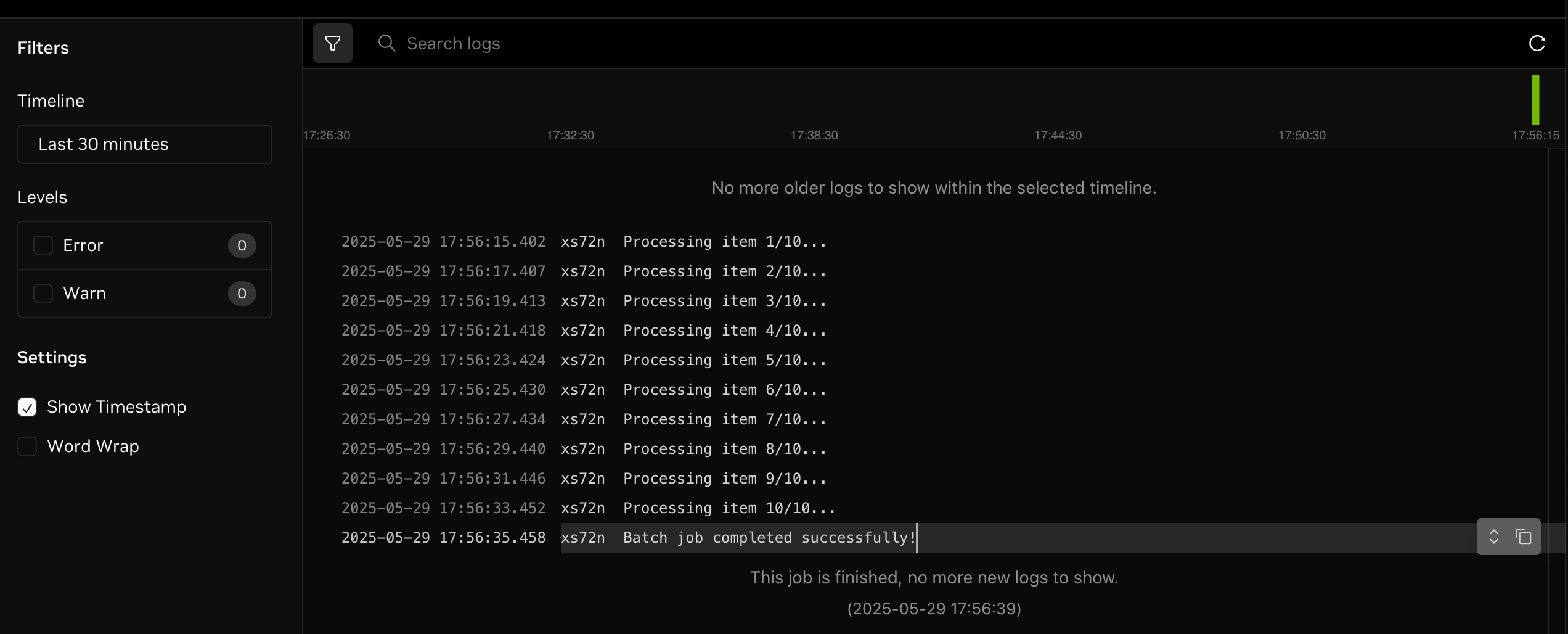Click timestamp 2025-05-29 17:56:15.402

pyautogui.click(x=443, y=242)
